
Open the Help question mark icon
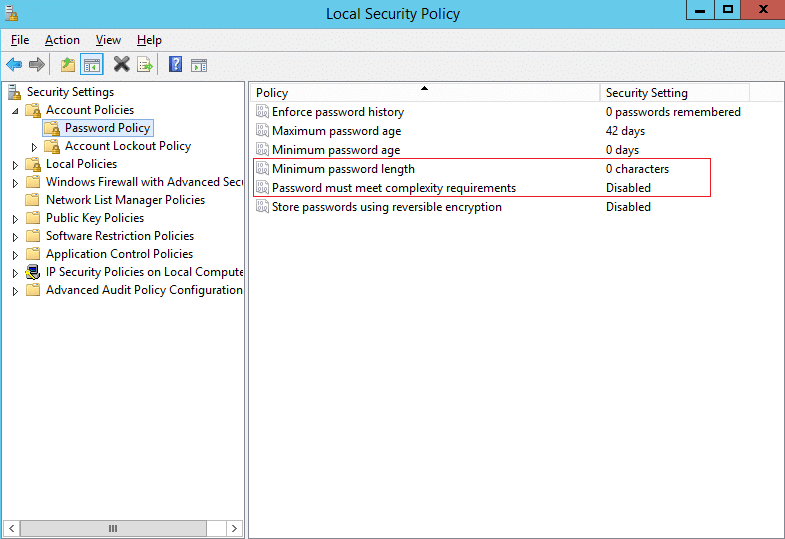175,64
